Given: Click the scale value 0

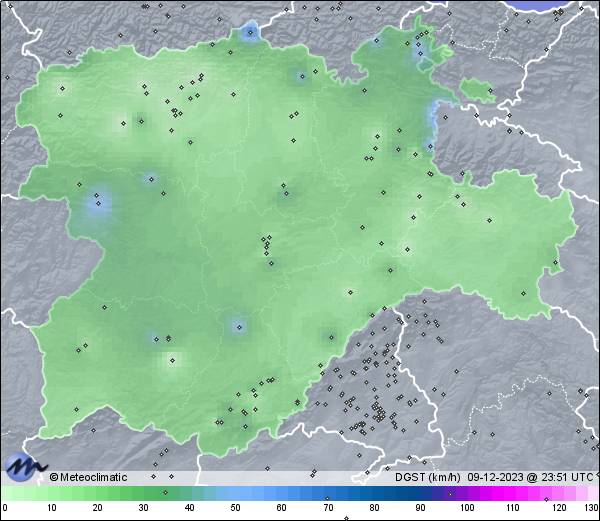Looking at the screenshot, I should click(x=5, y=508).
